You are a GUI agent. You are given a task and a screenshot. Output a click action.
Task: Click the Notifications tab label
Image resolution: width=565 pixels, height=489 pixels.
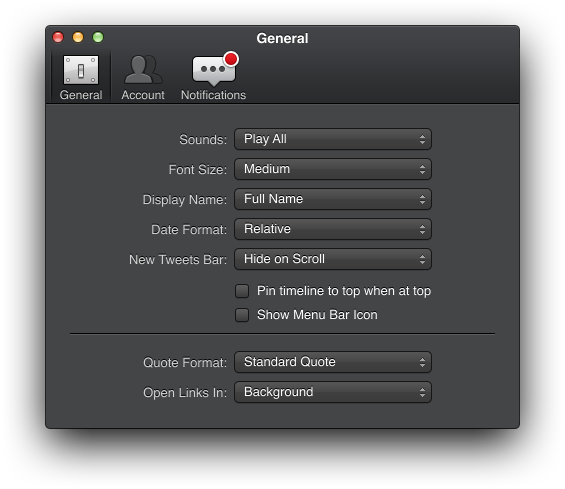tap(213, 95)
